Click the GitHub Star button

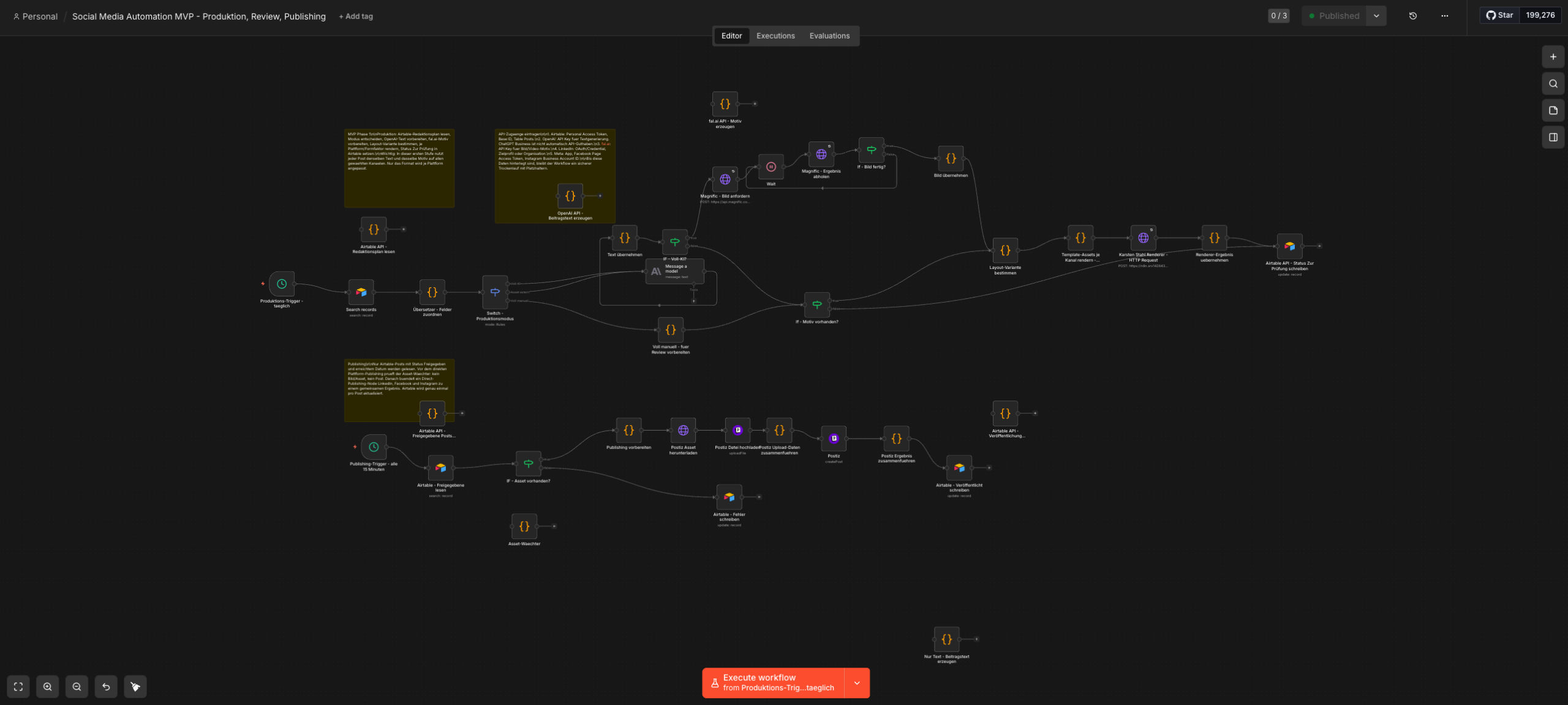[x=1499, y=15]
